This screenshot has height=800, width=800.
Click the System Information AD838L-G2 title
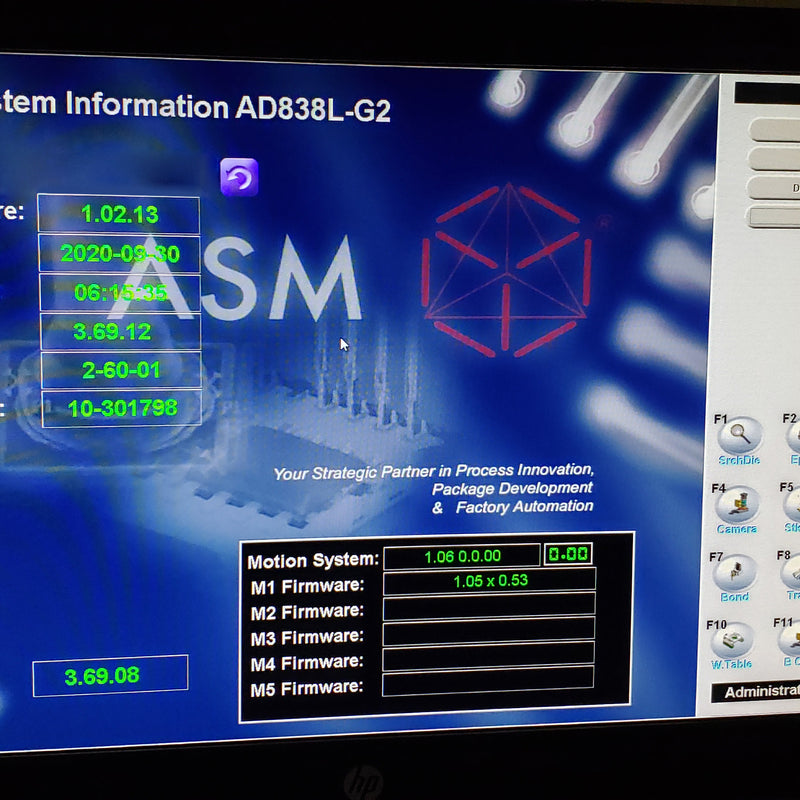coord(195,106)
